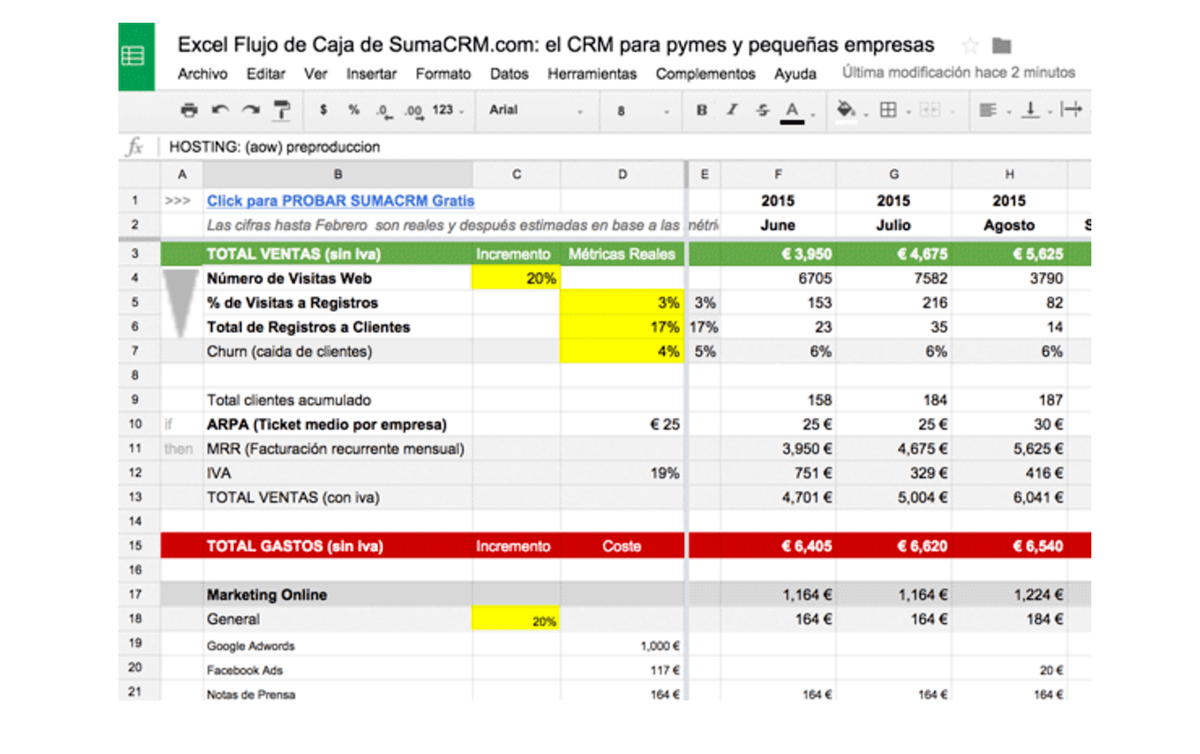
Task: Undo the last action
Action: pyautogui.click(x=220, y=110)
